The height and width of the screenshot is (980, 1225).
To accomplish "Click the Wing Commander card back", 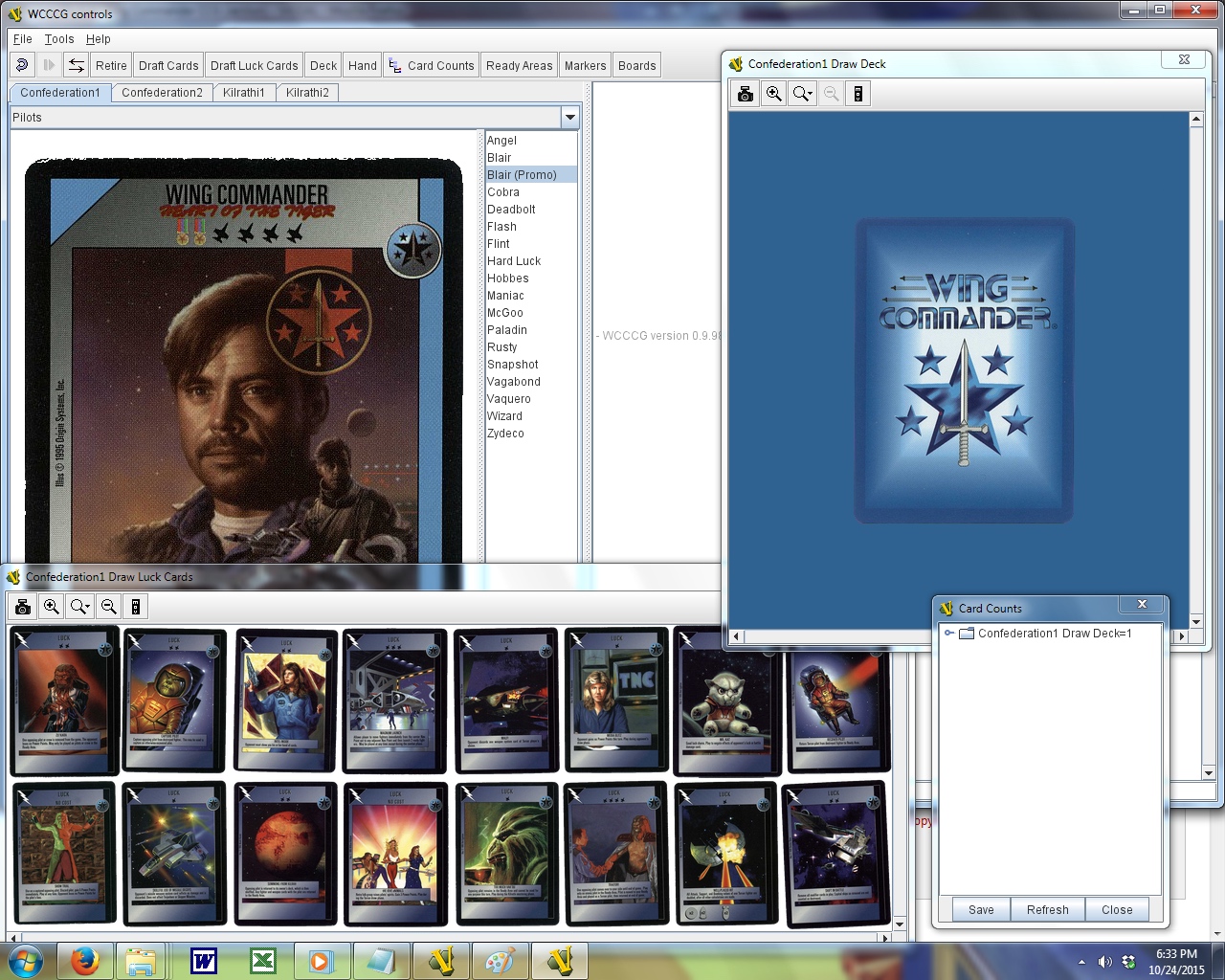I will pyautogui.click(x=964, y=371).
